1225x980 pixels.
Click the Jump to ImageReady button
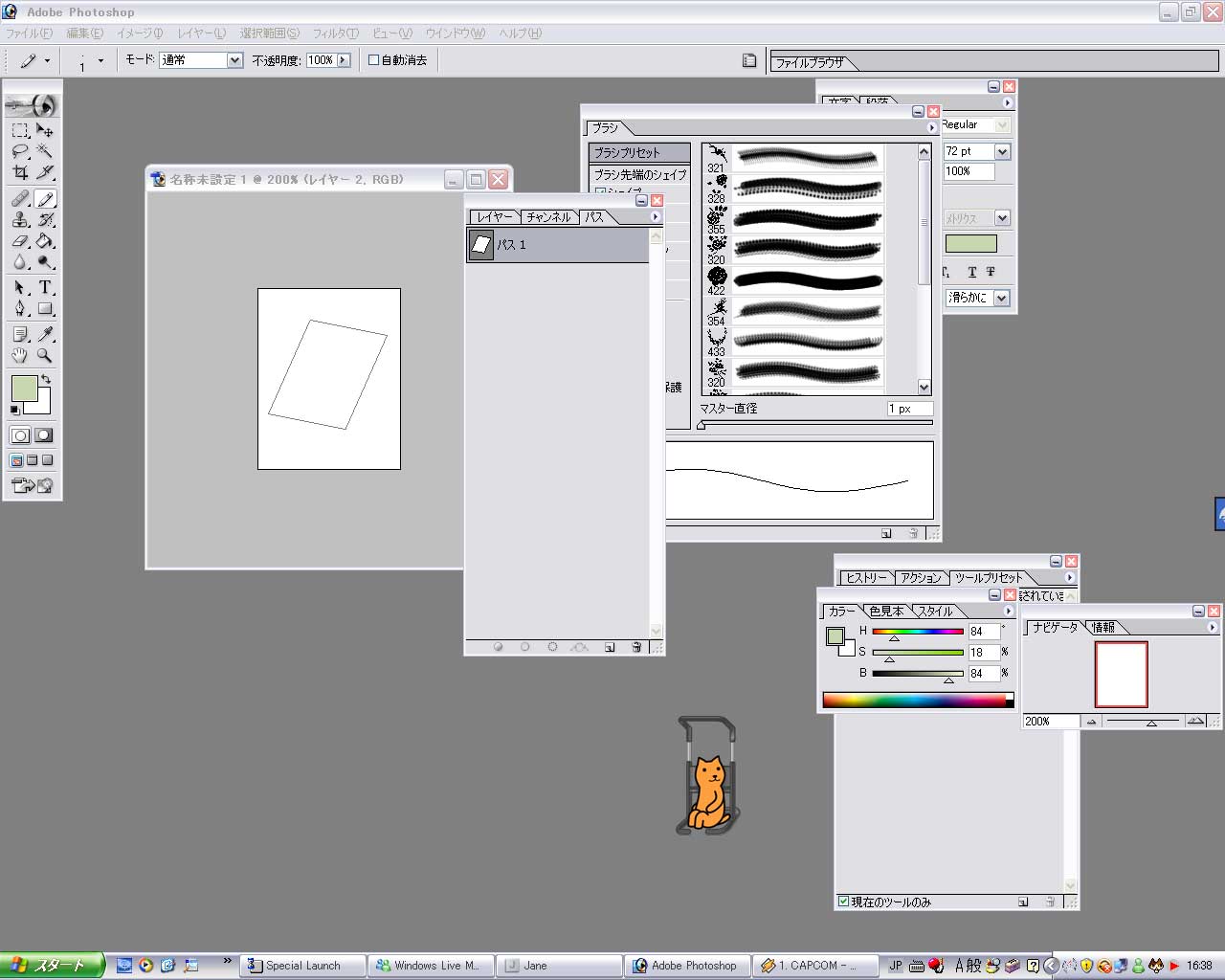point(32,486)
